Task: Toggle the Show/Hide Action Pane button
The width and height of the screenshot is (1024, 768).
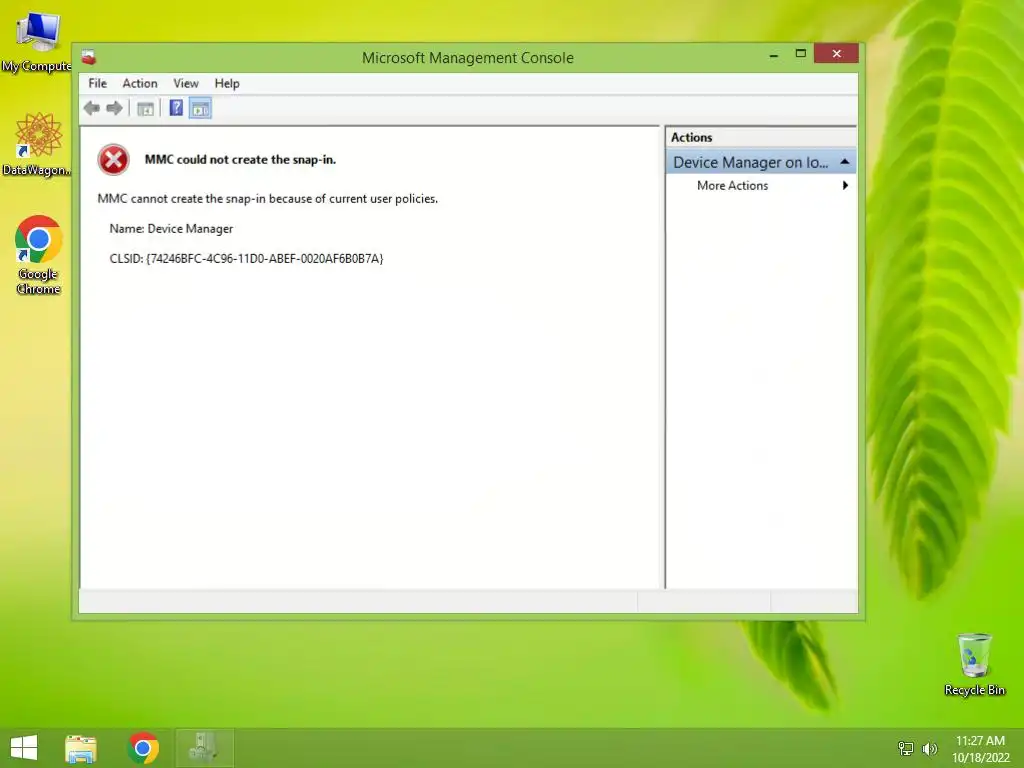Action: coord(200,108)
